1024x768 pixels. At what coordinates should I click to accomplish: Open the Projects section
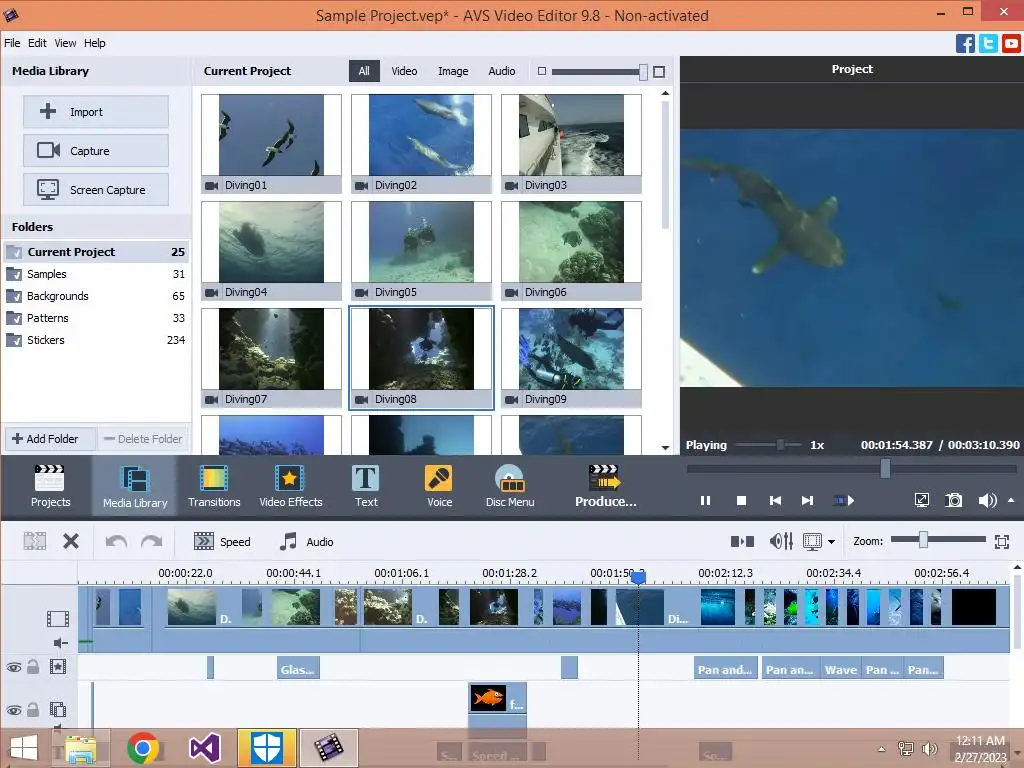[x=50, y=486]
